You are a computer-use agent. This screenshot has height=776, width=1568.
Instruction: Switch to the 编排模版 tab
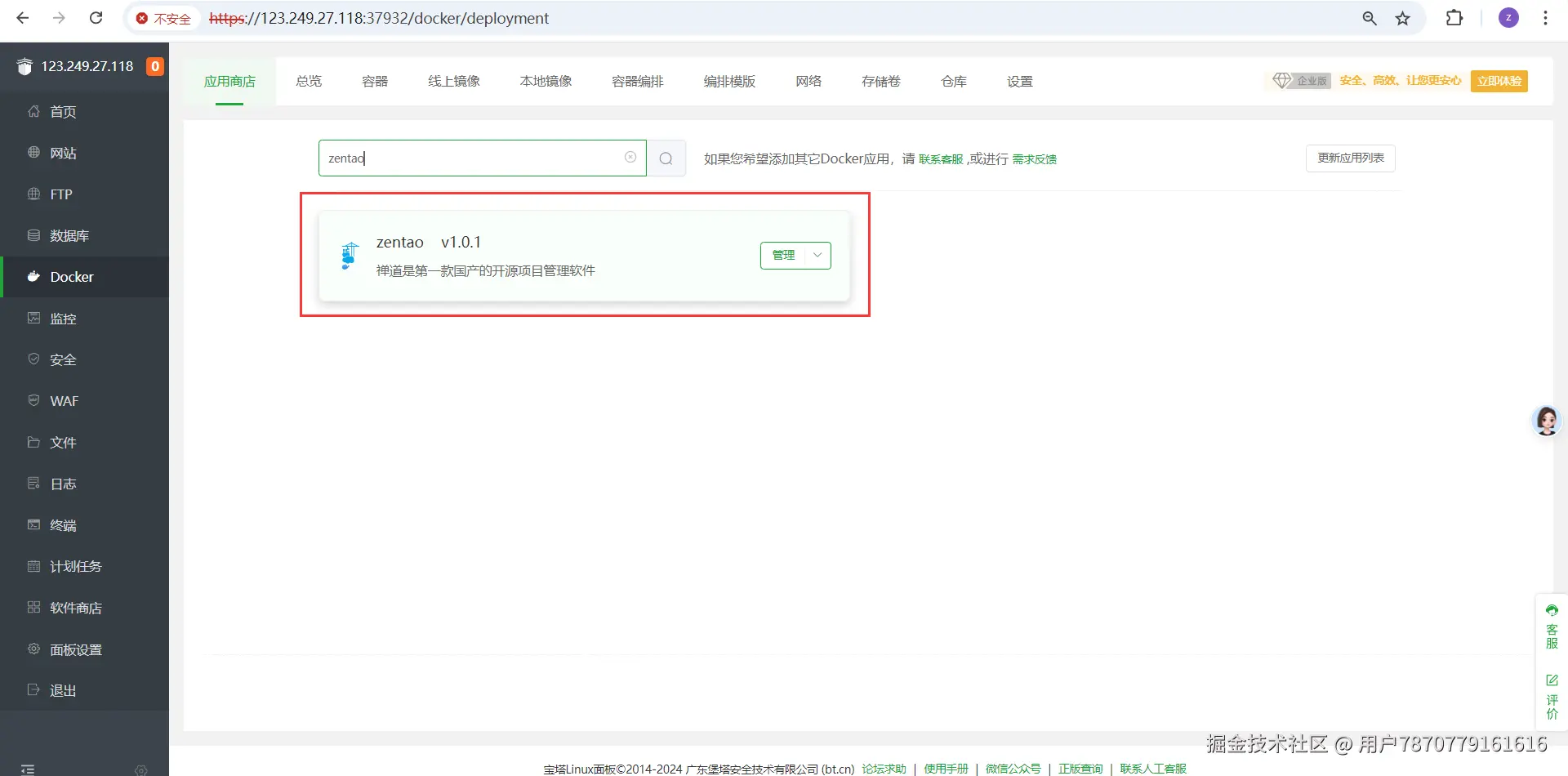point(729,81)
